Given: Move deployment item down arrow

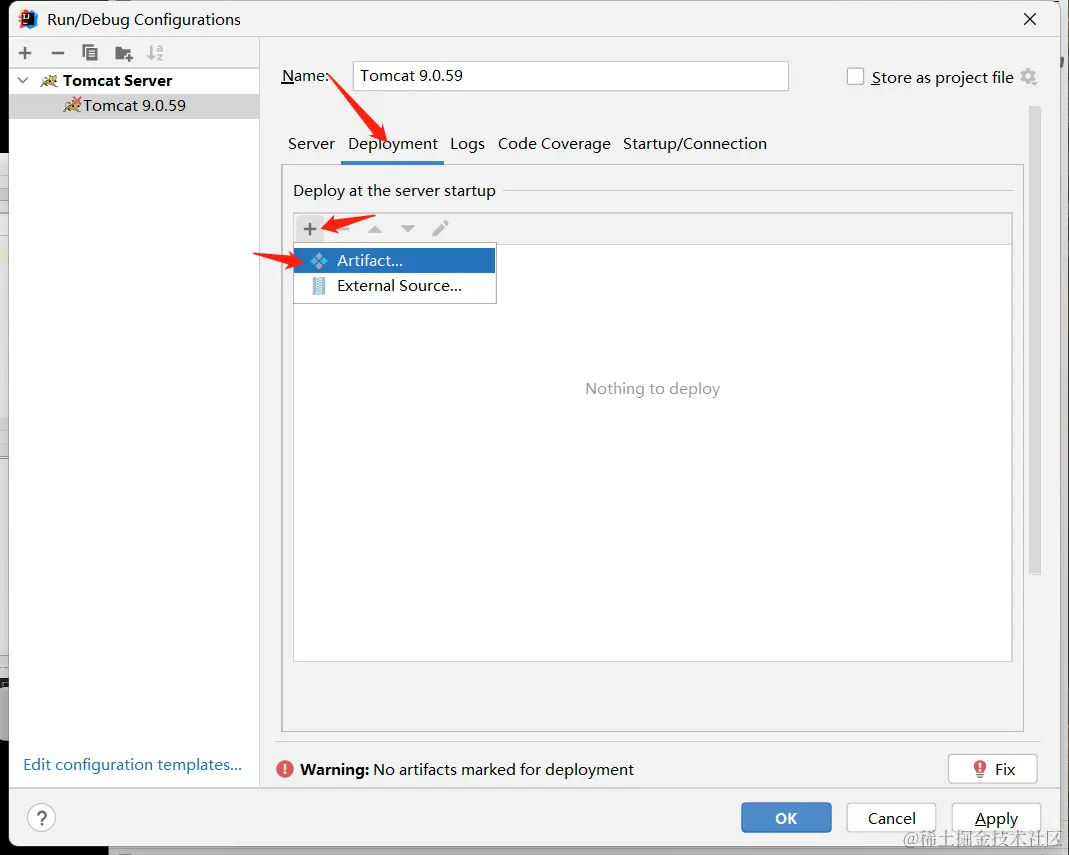Looking at the screenshot, I should point(408,229).
